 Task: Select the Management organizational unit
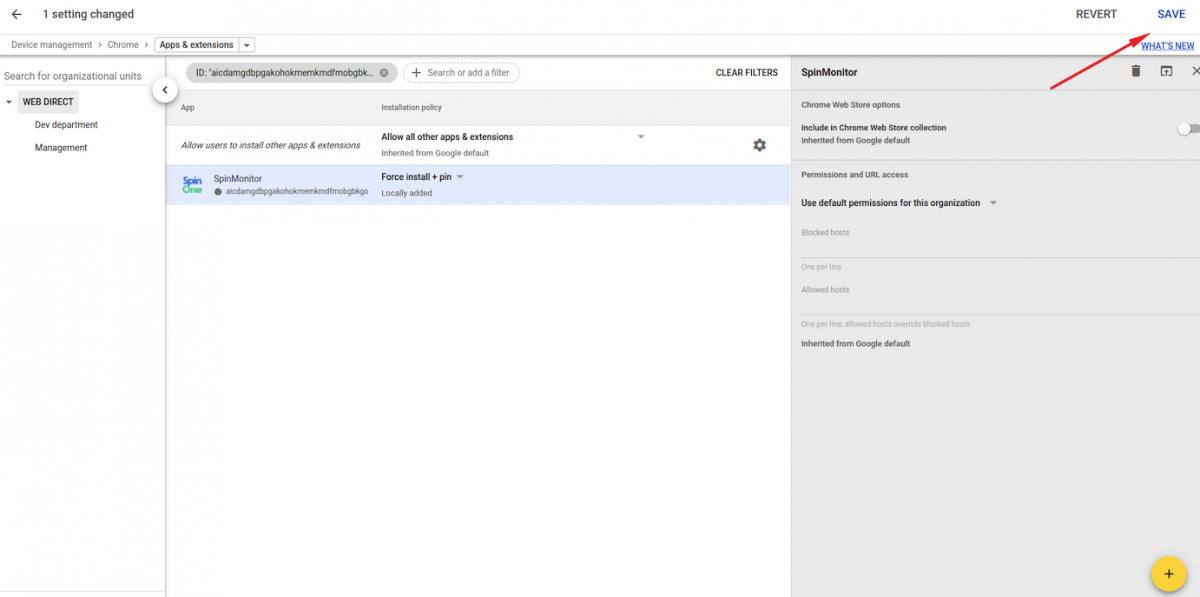coord(61,148)
